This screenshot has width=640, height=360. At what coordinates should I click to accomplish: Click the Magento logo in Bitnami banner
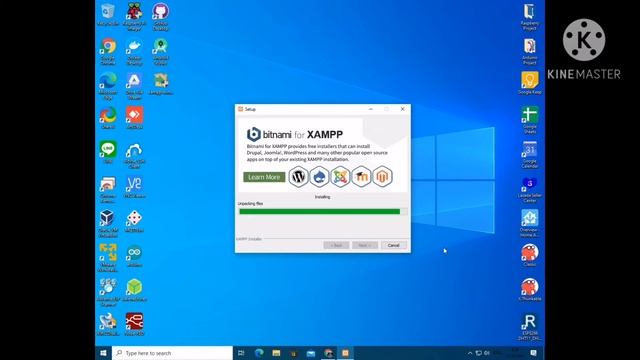coord(382,177)
